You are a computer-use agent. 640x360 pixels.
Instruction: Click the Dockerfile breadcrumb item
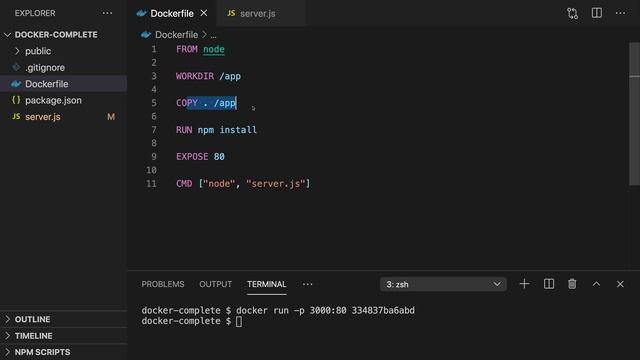point(176,35)
